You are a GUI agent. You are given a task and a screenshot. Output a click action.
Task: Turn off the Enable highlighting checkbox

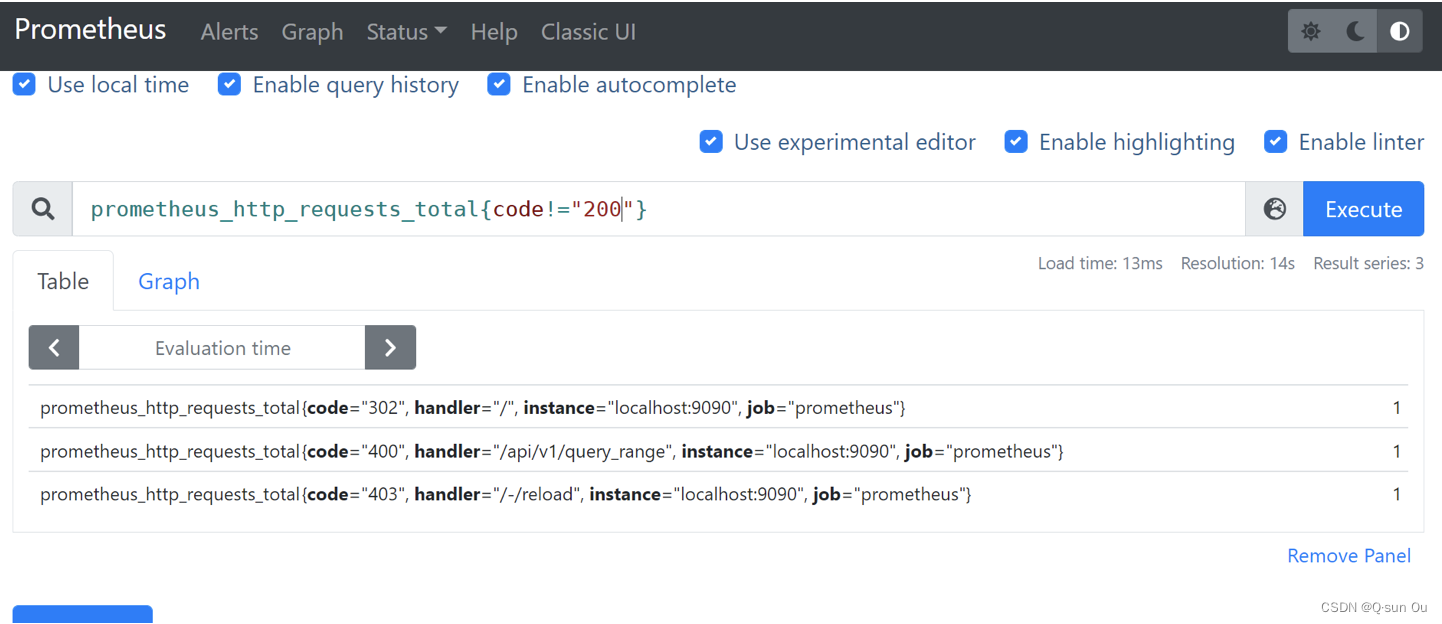1016,141
